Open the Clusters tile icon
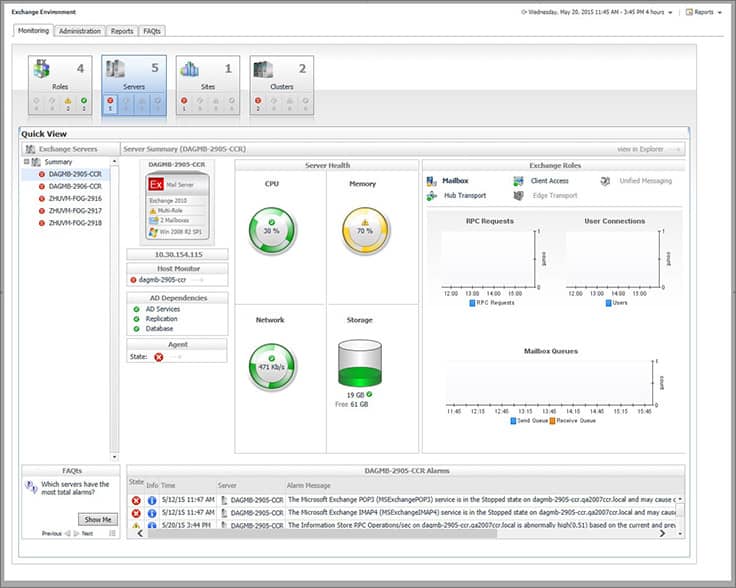Image resolution: width=736 pixels, height=588 pixels. point(263,69)
